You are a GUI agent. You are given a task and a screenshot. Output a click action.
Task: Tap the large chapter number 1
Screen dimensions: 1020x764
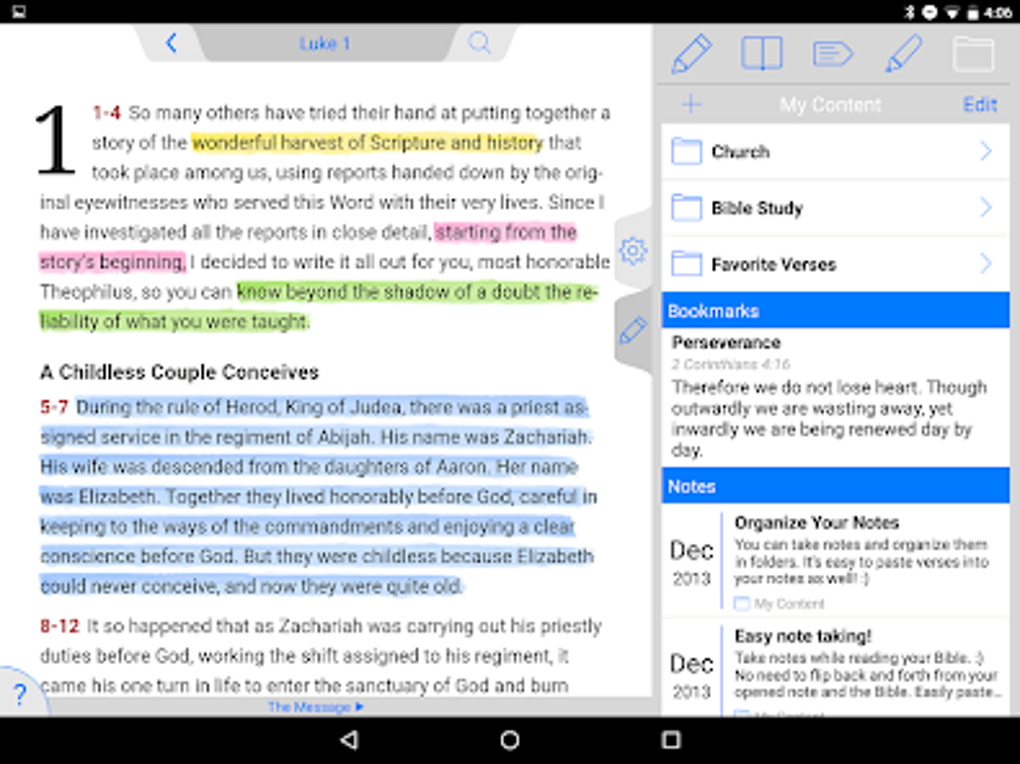tap(55, 141)
